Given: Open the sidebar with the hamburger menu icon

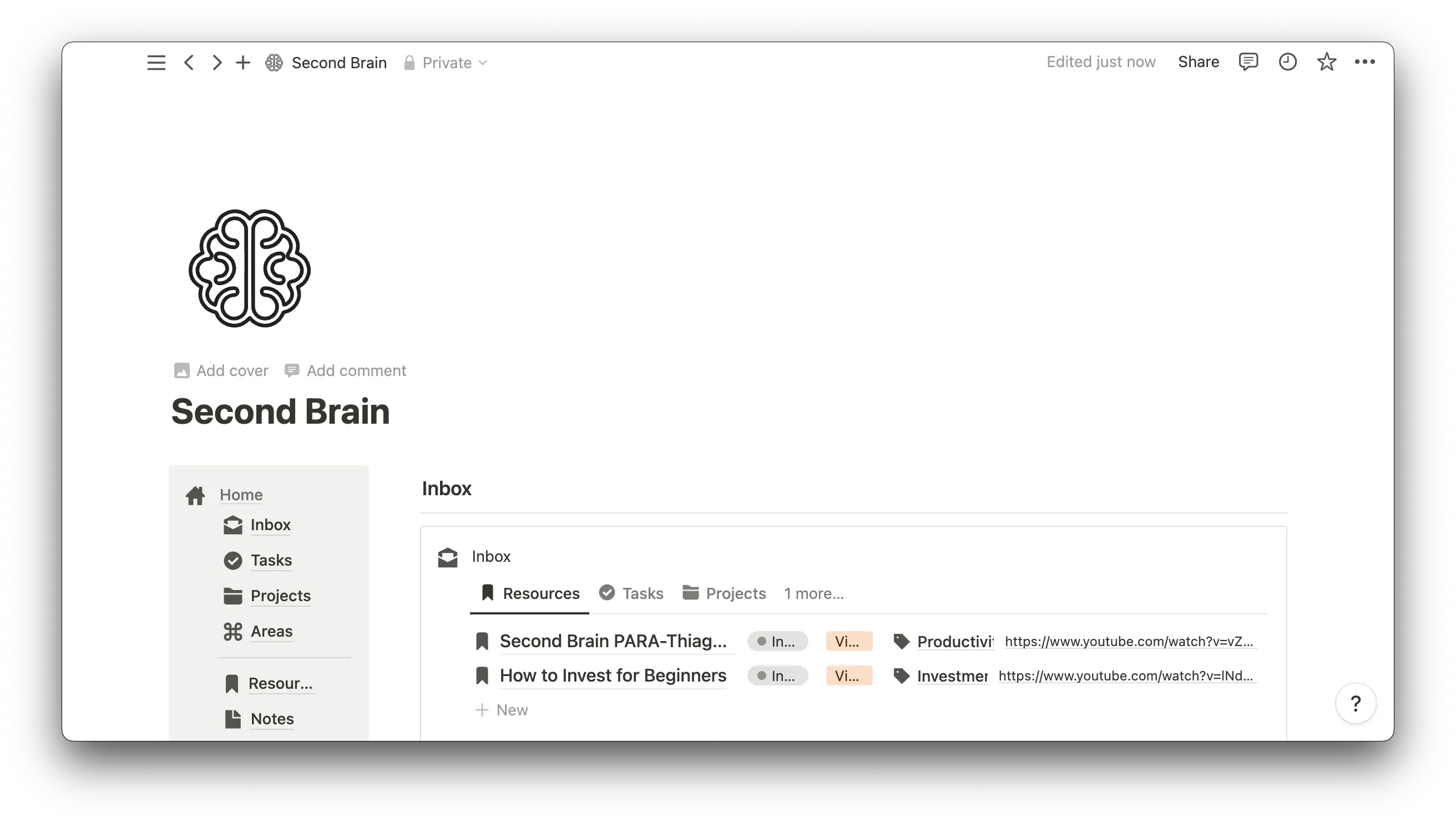Looking at the screenshot, I should (x=155, y=62).
